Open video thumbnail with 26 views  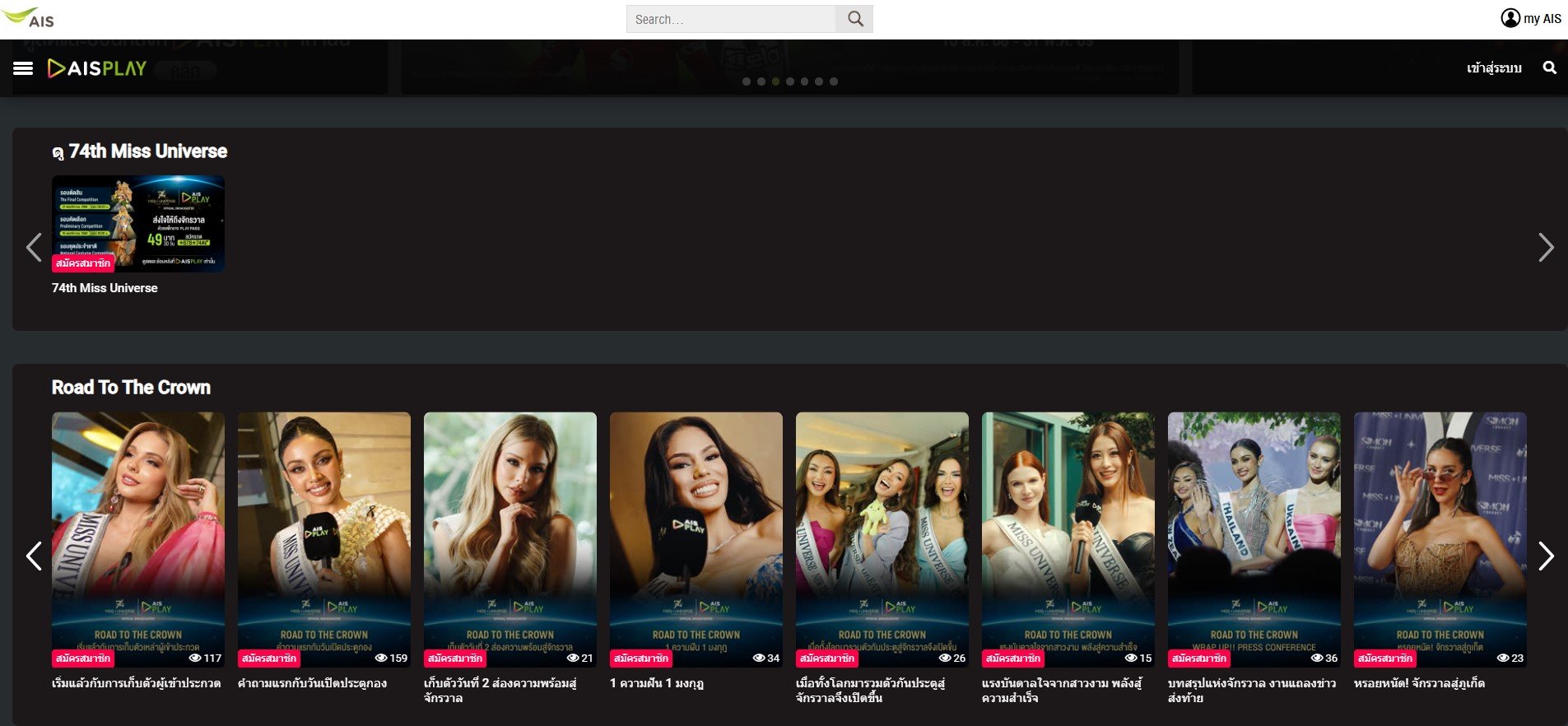pos(882,539)
